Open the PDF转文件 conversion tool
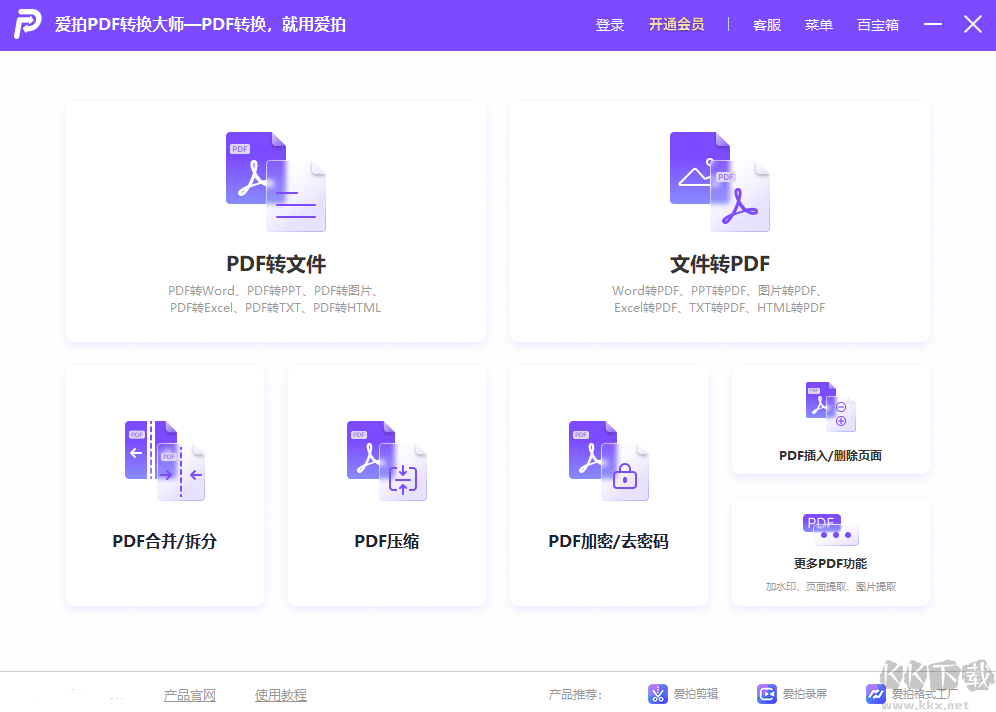 point(277,222)
